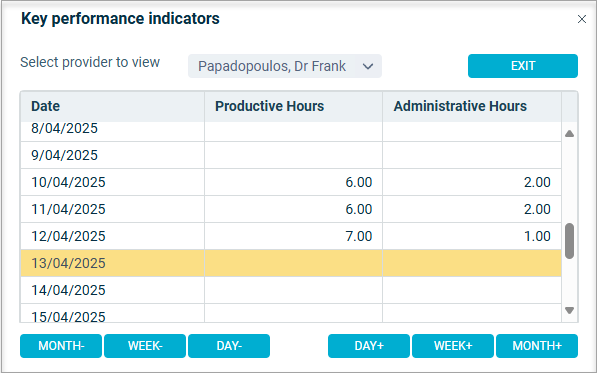Go back one month with MONTH-

click(61, 346)
